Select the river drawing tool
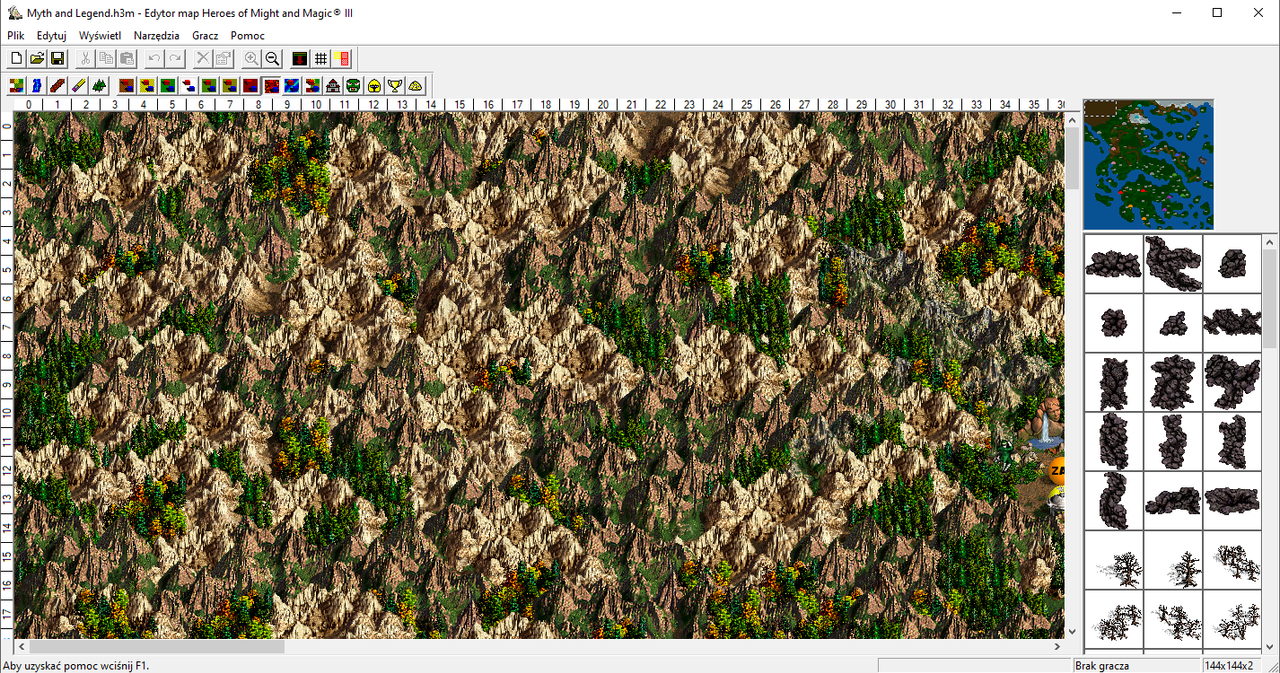 37,86
